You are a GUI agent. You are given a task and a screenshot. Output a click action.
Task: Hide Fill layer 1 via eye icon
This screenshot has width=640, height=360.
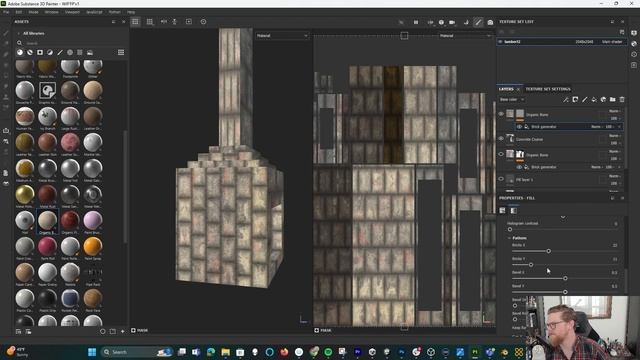pyautogui.click(x=501, y=179)
